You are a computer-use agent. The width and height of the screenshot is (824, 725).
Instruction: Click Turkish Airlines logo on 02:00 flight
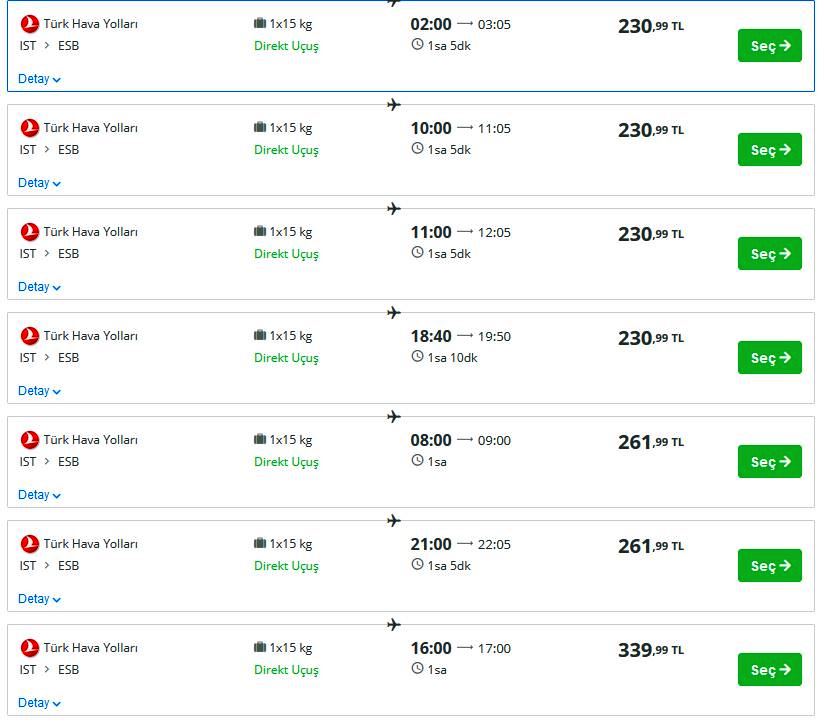(x=29, y=24)
